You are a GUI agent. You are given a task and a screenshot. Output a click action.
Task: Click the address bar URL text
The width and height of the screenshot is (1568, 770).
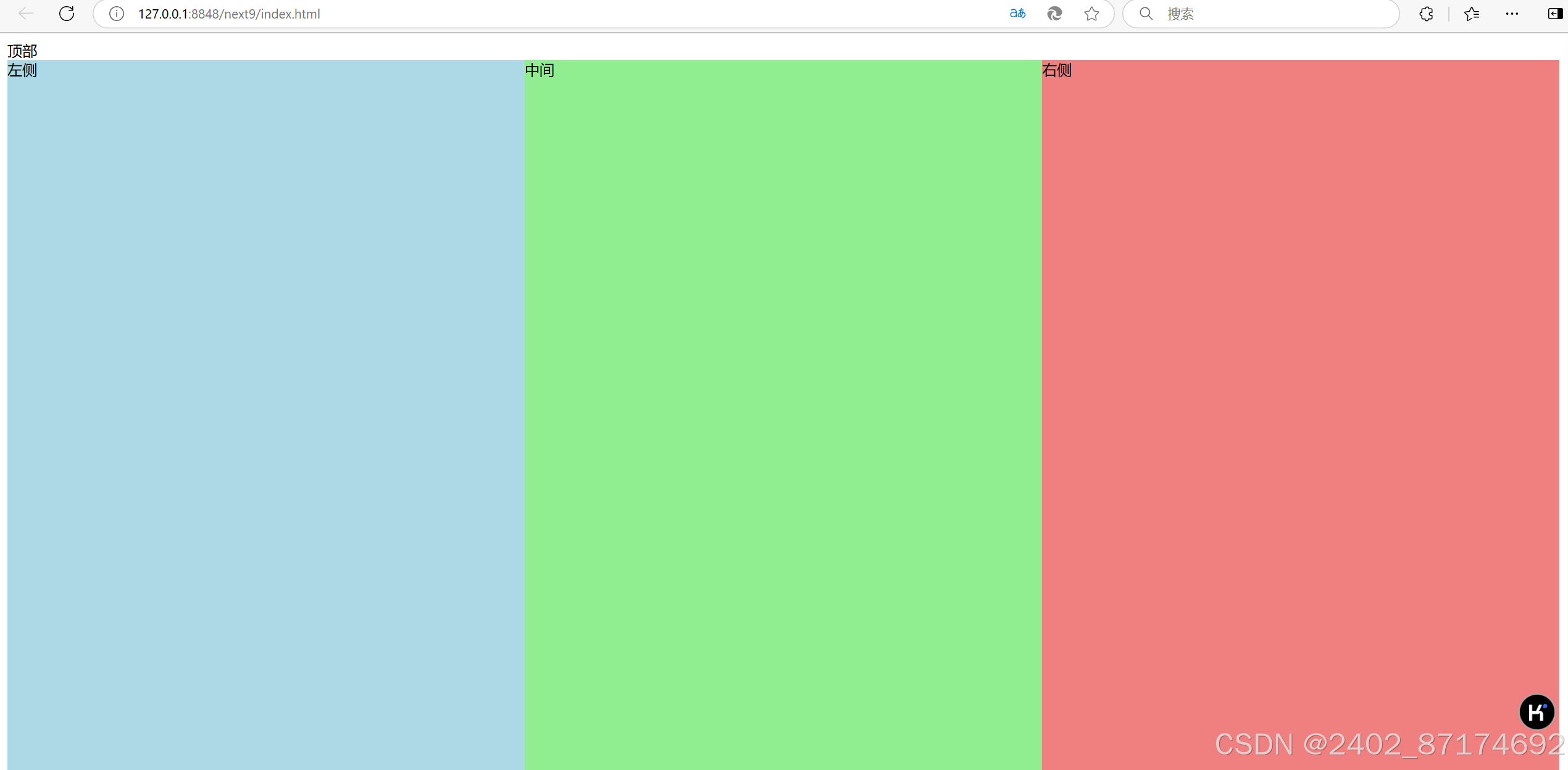coord(229,14)
